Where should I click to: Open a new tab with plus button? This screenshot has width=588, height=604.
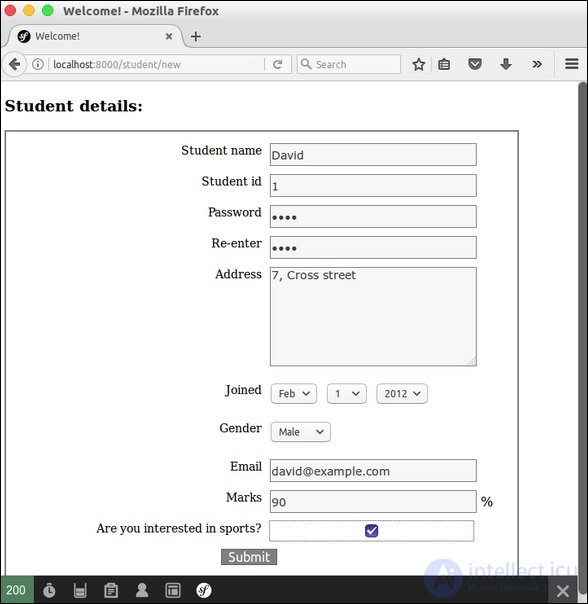(196, 37)
